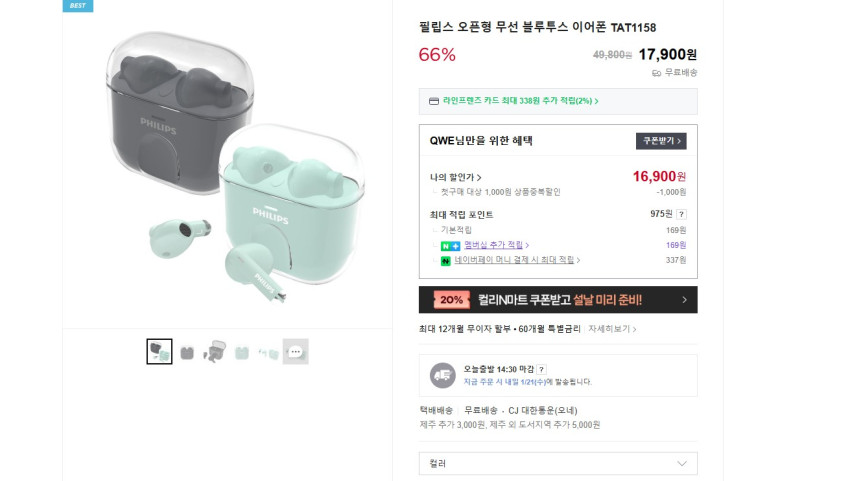Click the BEST badge on product image
The image size is (850, 481).
click(78, 5)
